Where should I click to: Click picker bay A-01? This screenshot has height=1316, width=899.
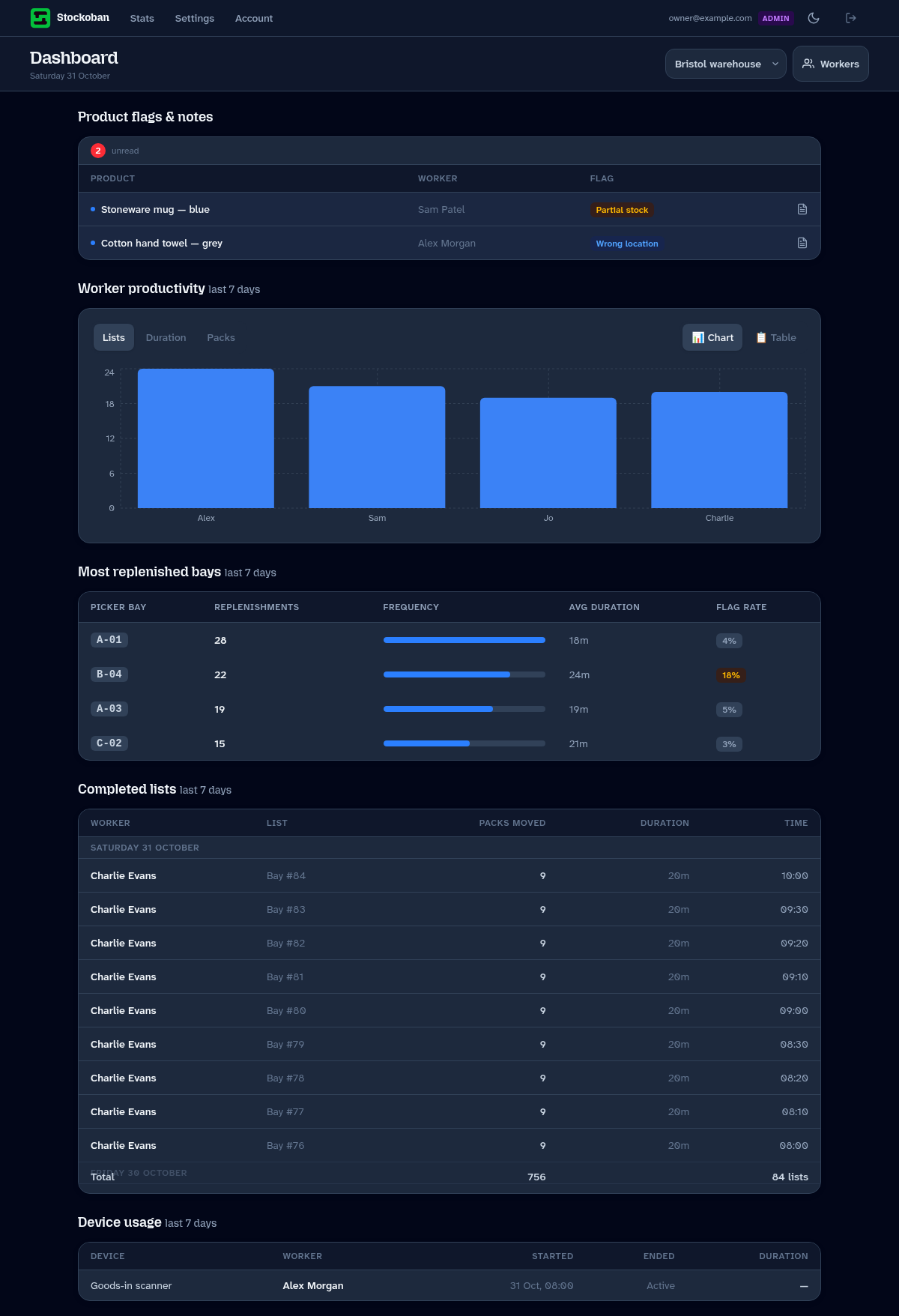pos(109,640)
